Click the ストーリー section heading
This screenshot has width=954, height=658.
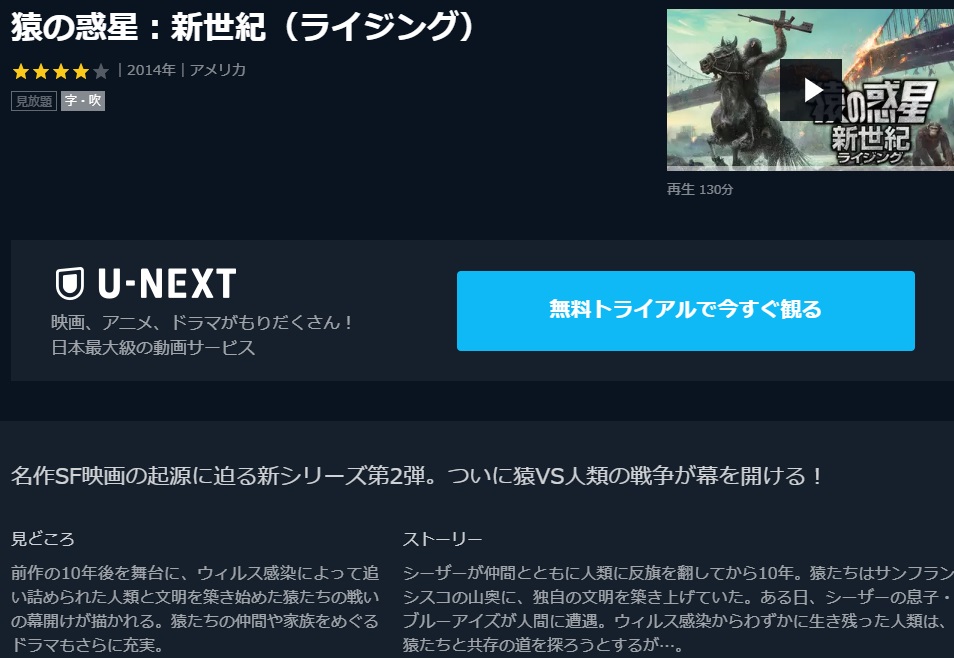point(442,539)
